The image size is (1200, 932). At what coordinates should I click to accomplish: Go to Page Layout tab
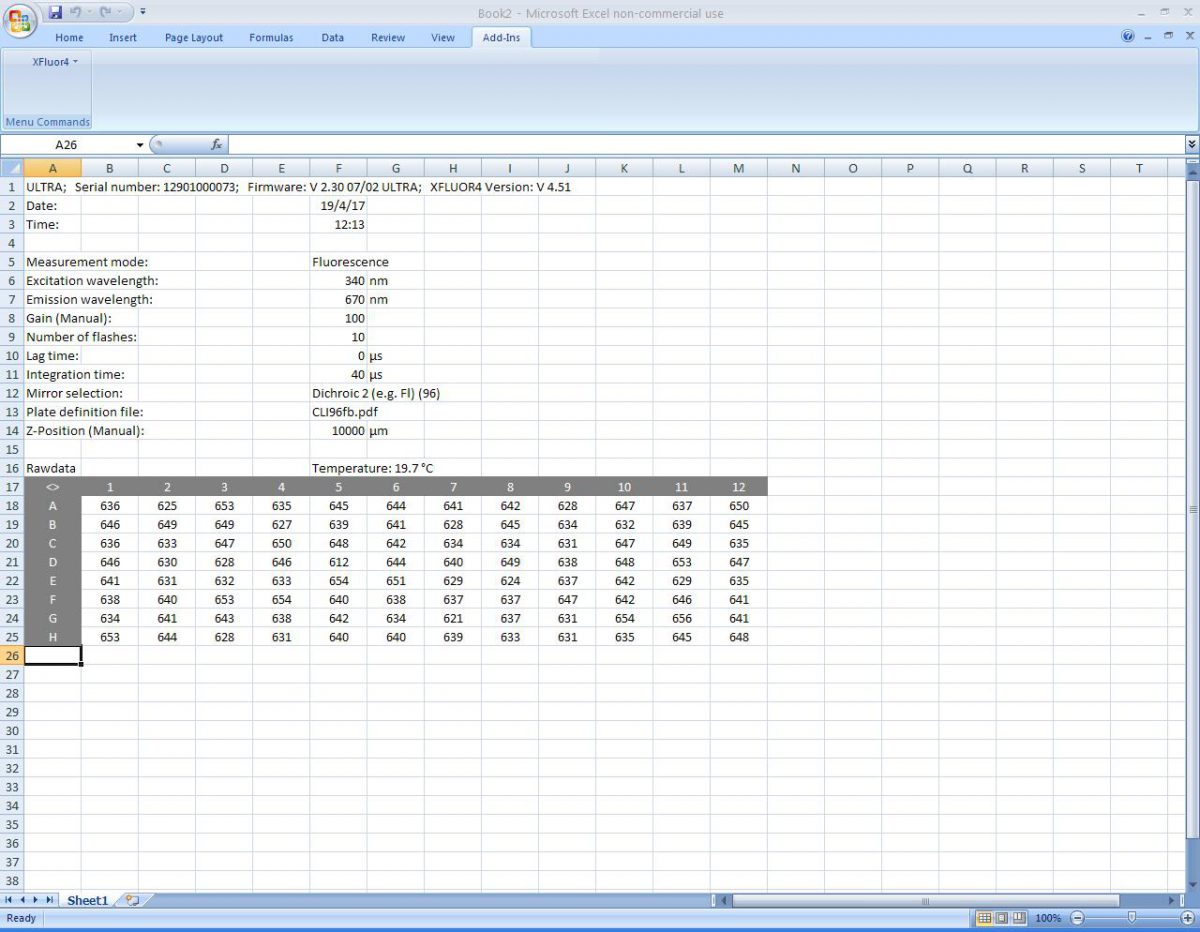tap(194, 38)
